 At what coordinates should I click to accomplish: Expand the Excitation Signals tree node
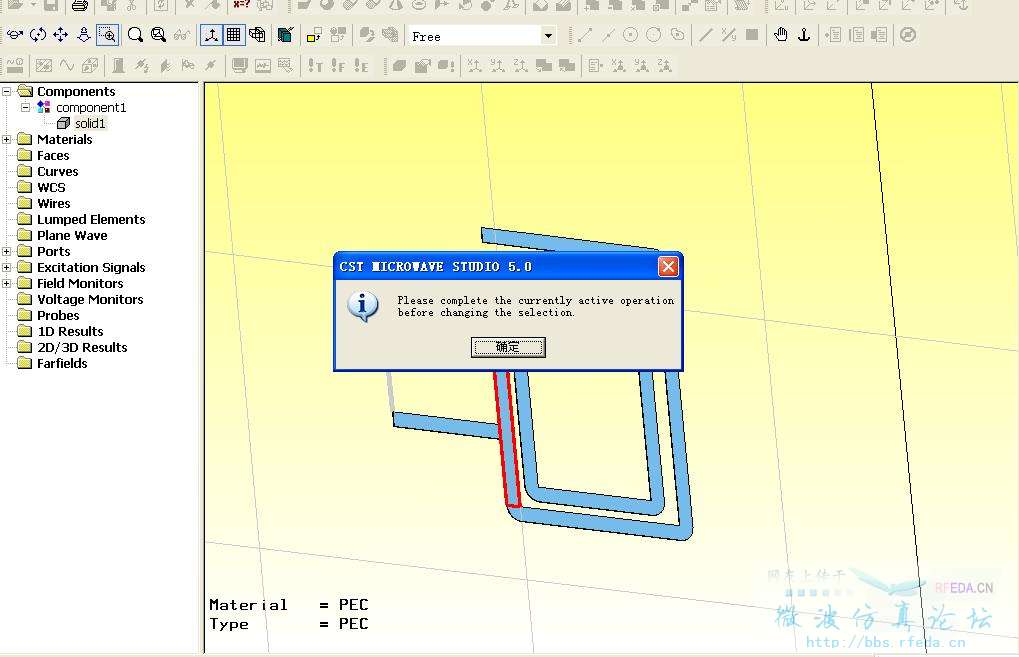click(x=6, y=267)
